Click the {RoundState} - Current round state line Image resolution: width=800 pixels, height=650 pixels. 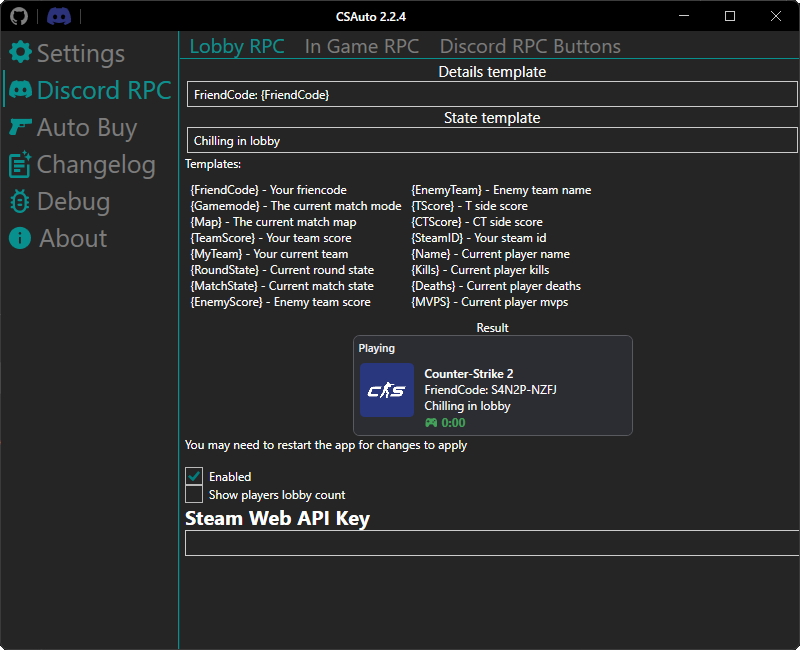point(282,270)
